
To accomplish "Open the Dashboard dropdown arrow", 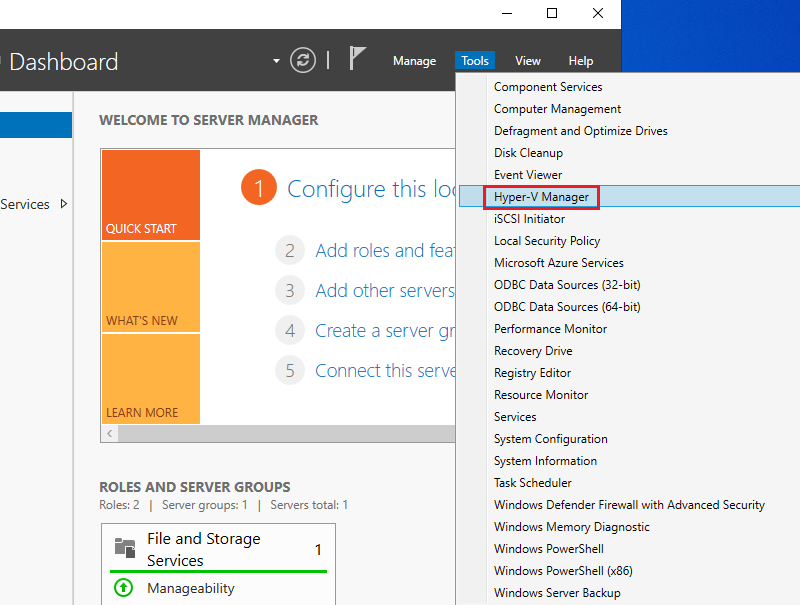I will click(274, 60).
